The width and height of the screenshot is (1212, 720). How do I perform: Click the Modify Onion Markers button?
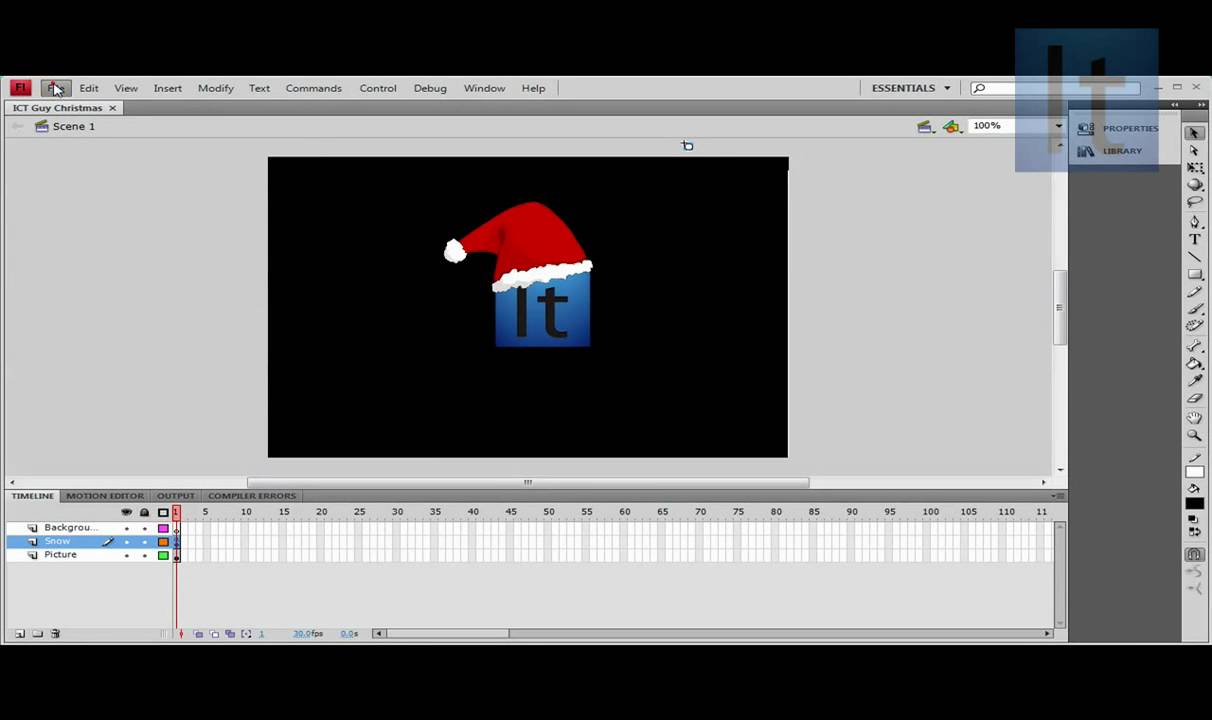pos(246,634)
